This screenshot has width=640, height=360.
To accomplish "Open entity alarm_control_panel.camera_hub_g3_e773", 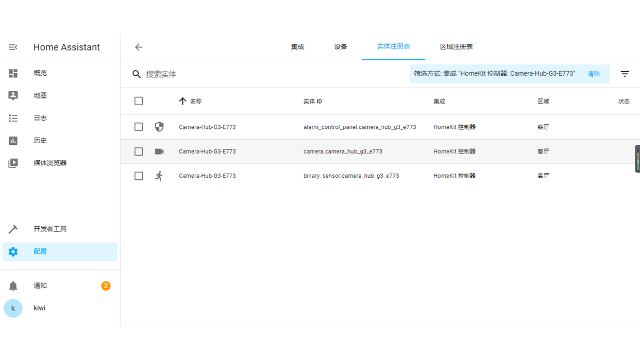I will click(360, 127).
